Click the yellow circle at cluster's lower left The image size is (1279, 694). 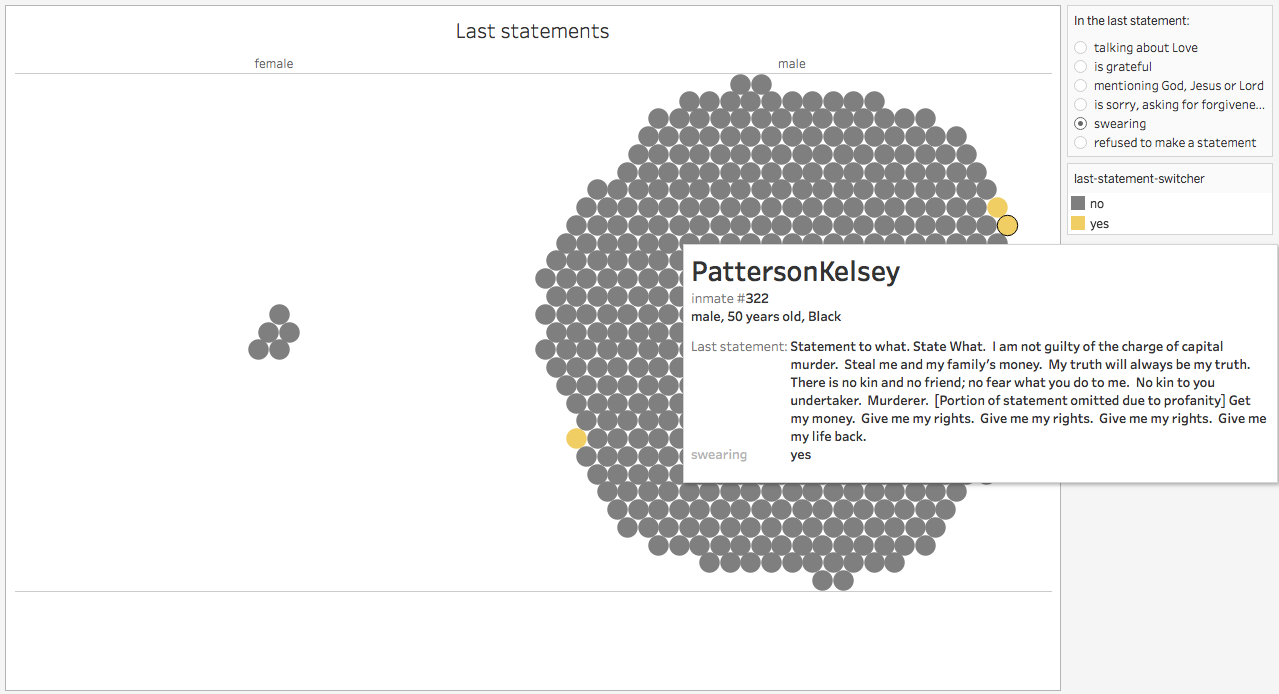576,438
